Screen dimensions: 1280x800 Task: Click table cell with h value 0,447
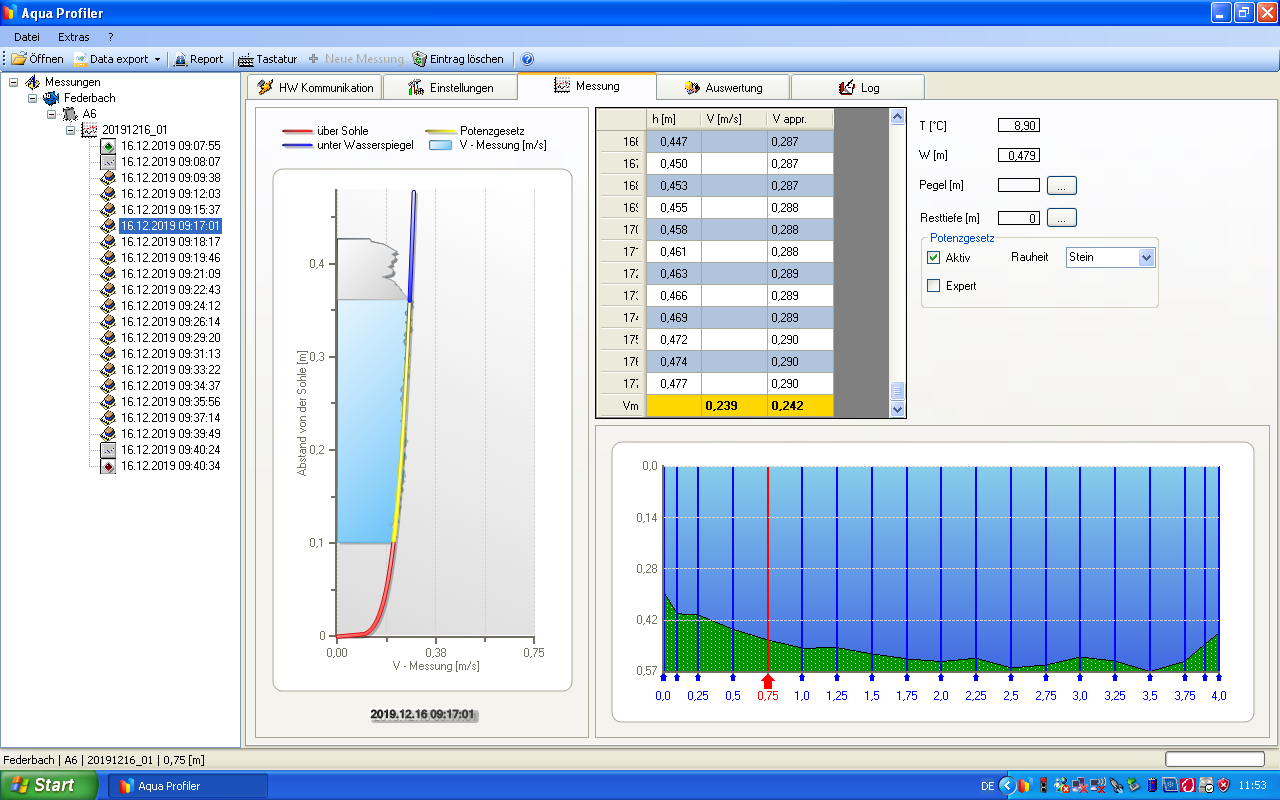pos(674,142)
